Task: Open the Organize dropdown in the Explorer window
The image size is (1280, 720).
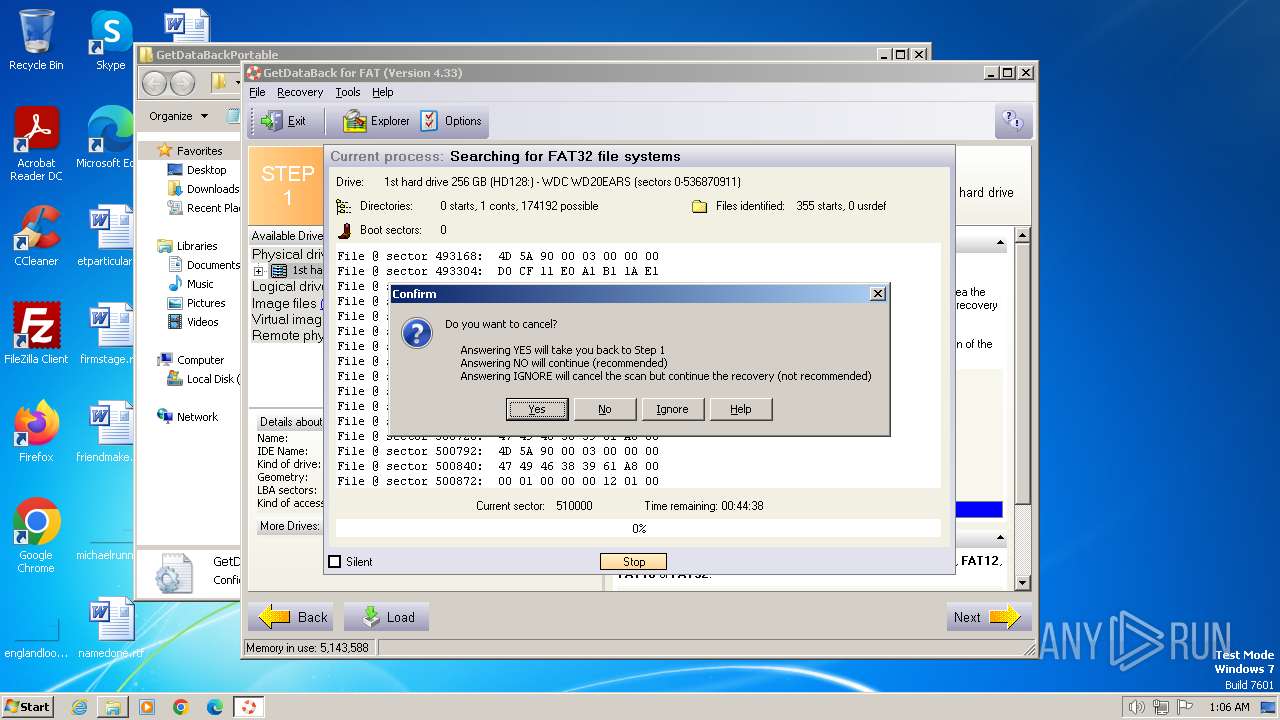Action: 178,116
